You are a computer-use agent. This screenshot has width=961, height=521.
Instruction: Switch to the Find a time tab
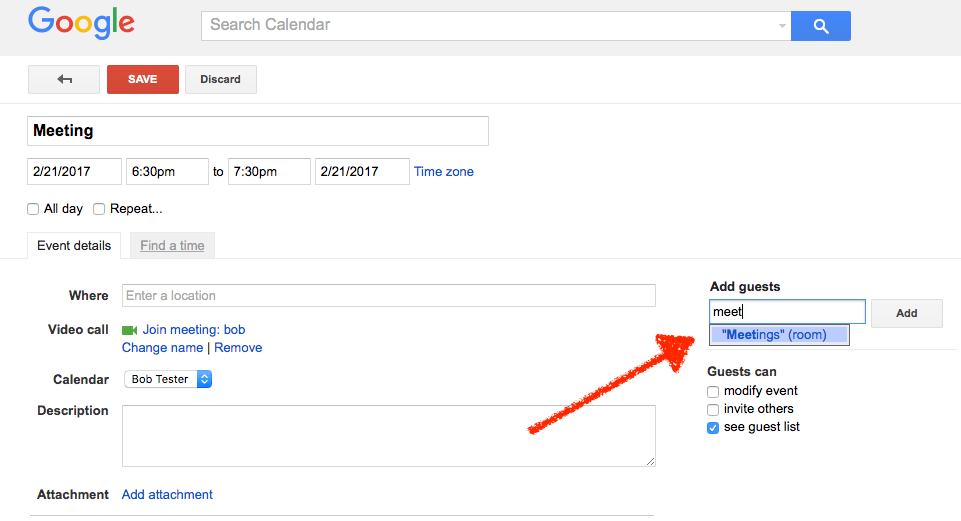coord(172,245)
